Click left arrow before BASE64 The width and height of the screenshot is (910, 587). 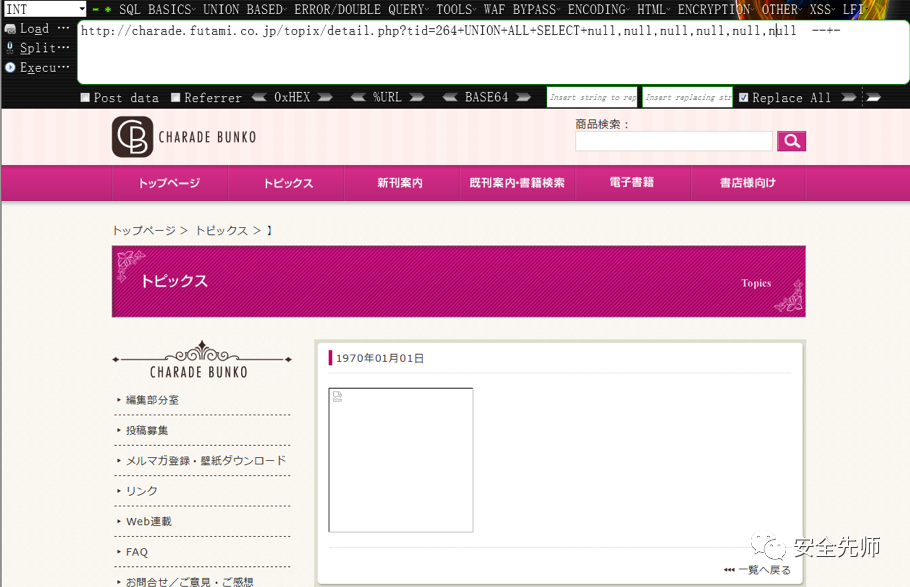click(450, 98)
